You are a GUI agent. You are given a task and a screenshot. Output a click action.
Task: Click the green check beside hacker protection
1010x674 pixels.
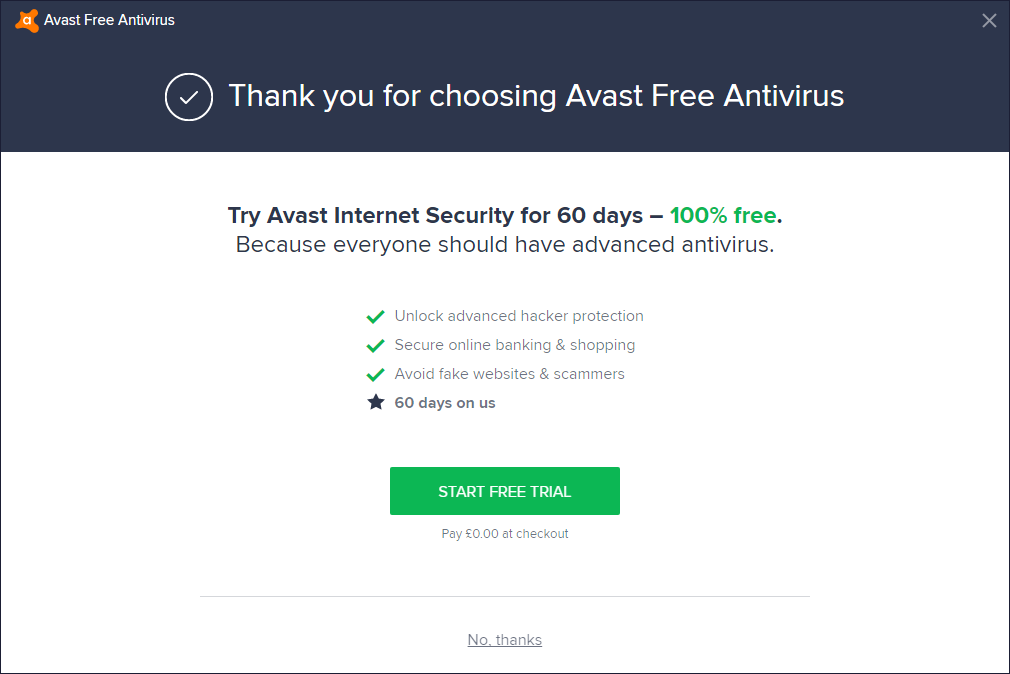click(375, 317)
